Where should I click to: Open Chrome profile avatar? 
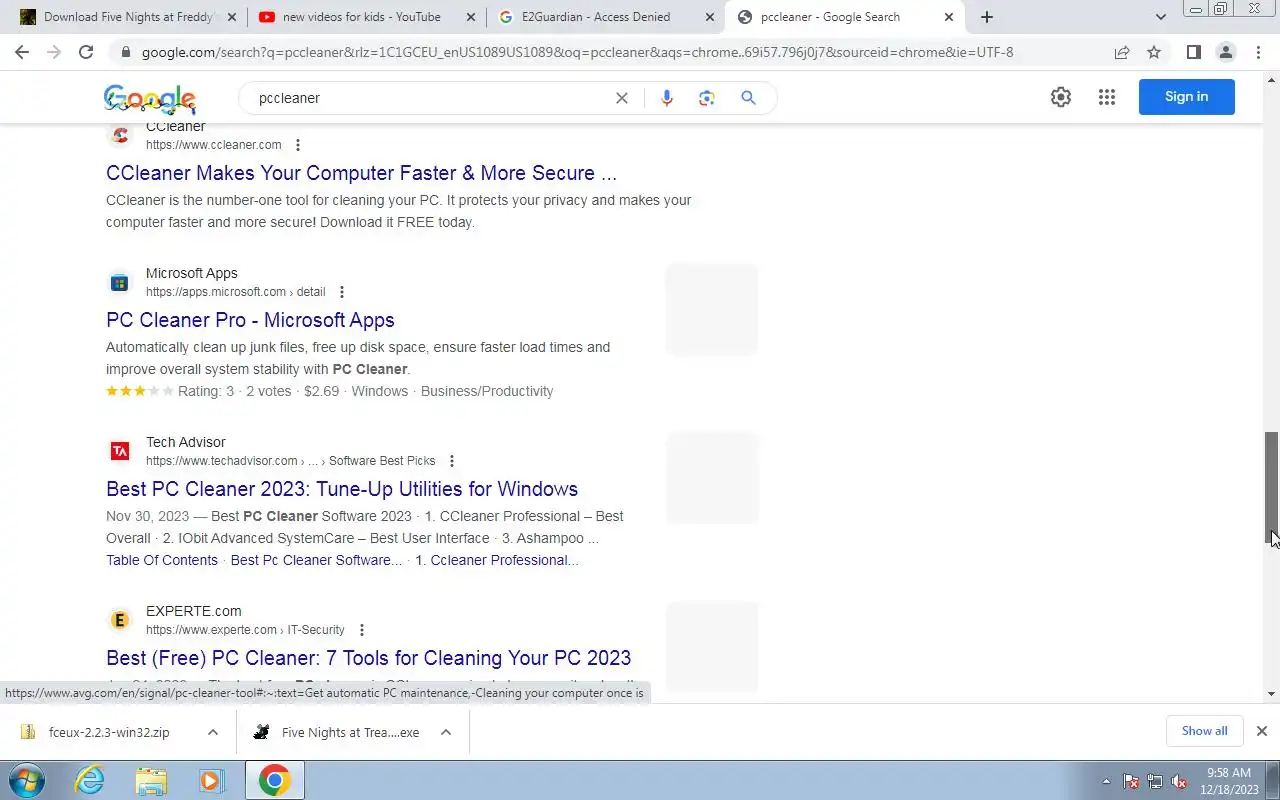1225,52
